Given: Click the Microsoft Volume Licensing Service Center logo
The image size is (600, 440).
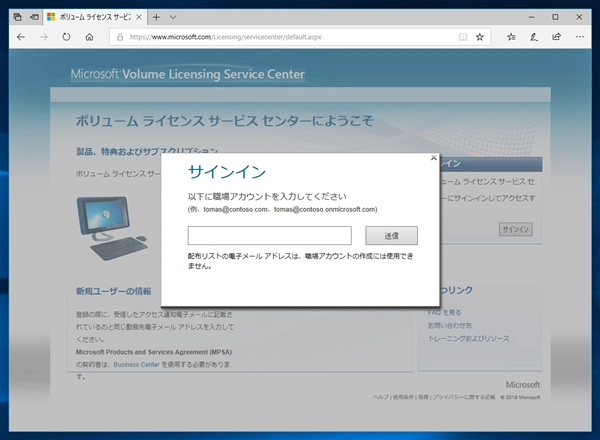Looking at the screenshot, I should [188, 74].
